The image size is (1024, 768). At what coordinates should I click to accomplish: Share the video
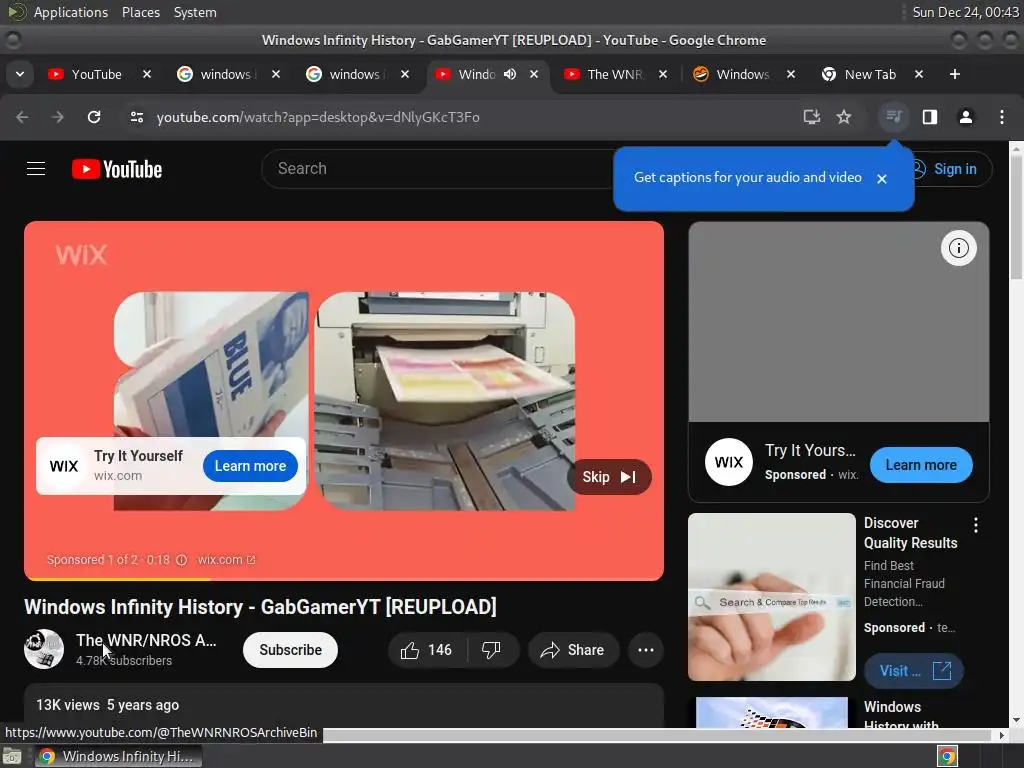click(573, 650)
